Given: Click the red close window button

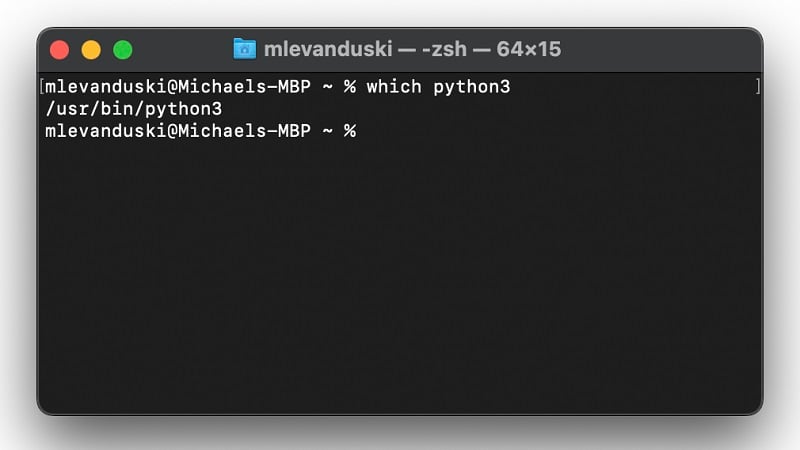Looking at the screenshot, I should 59,49.
